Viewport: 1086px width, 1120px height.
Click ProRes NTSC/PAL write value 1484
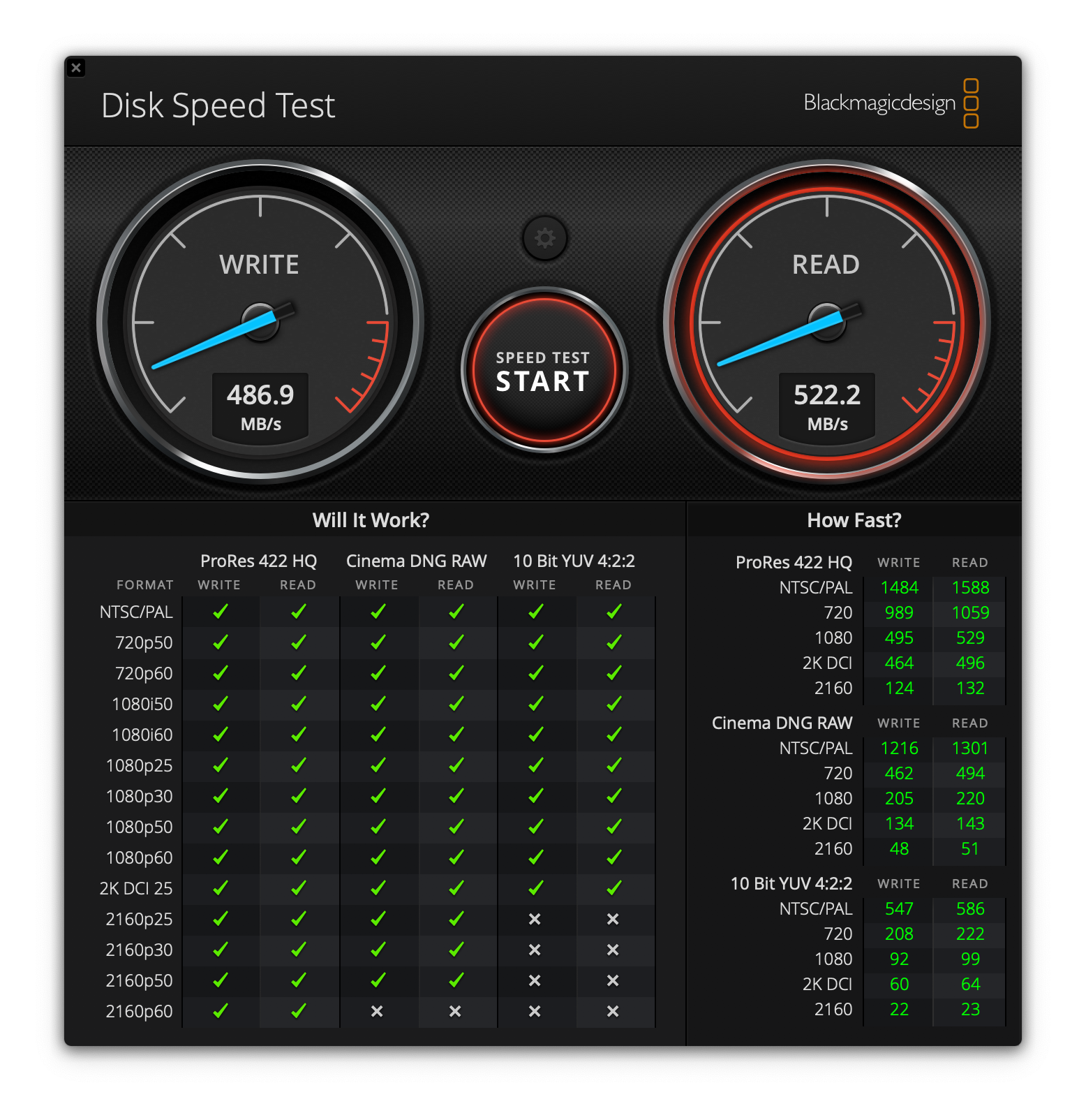[x=899, y=587]
